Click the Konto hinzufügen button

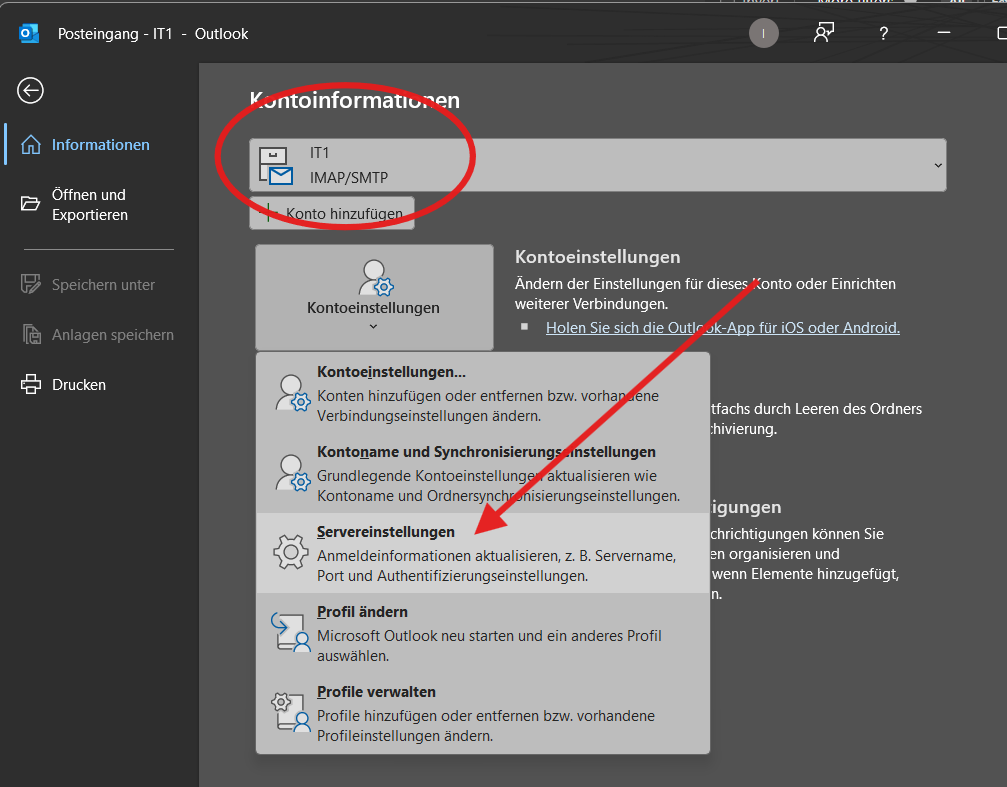pyautogui.click(x=332, y=213)
